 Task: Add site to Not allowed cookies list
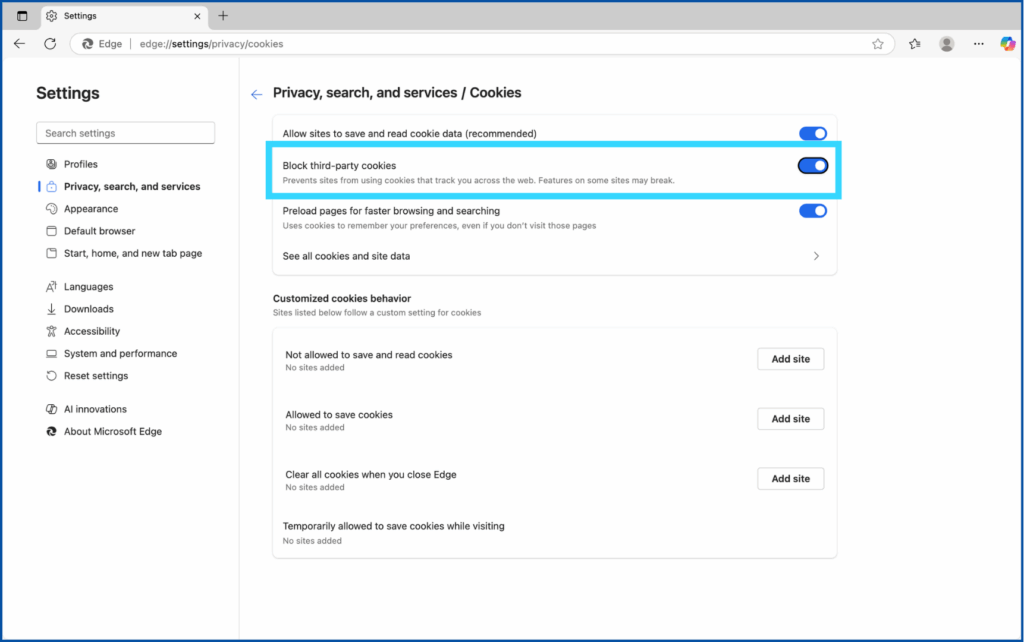coord(790,359)
